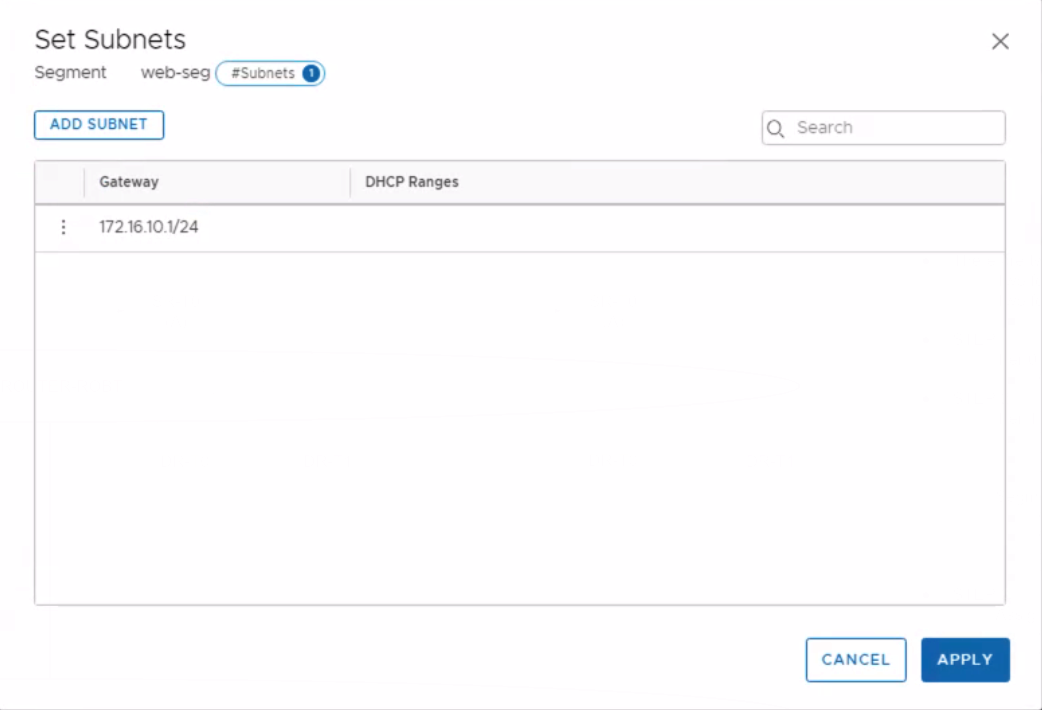Screen dimensions: 1042x710
Task: Click the ADD SUBNET button
Action: pyautogui.click(x=99, y=125)
